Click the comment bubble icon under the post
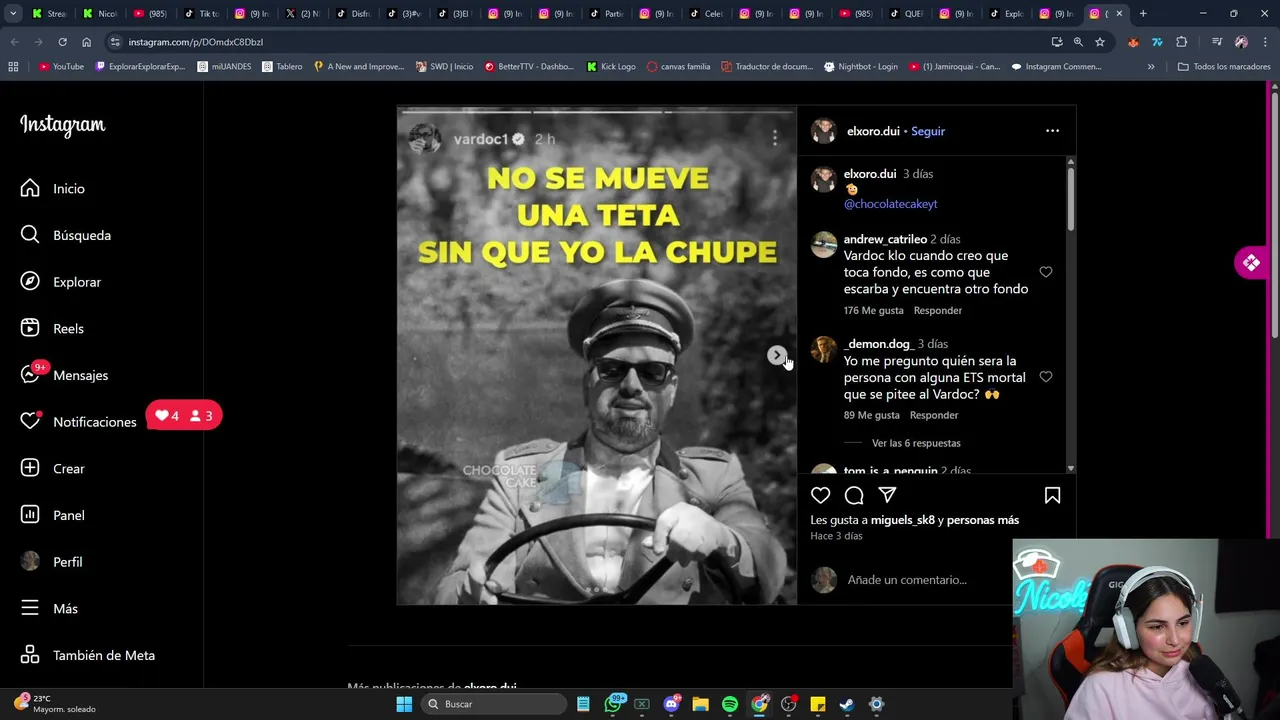Screen dimensions: 1280x720 pyautogui.click(x=854, y=495)
